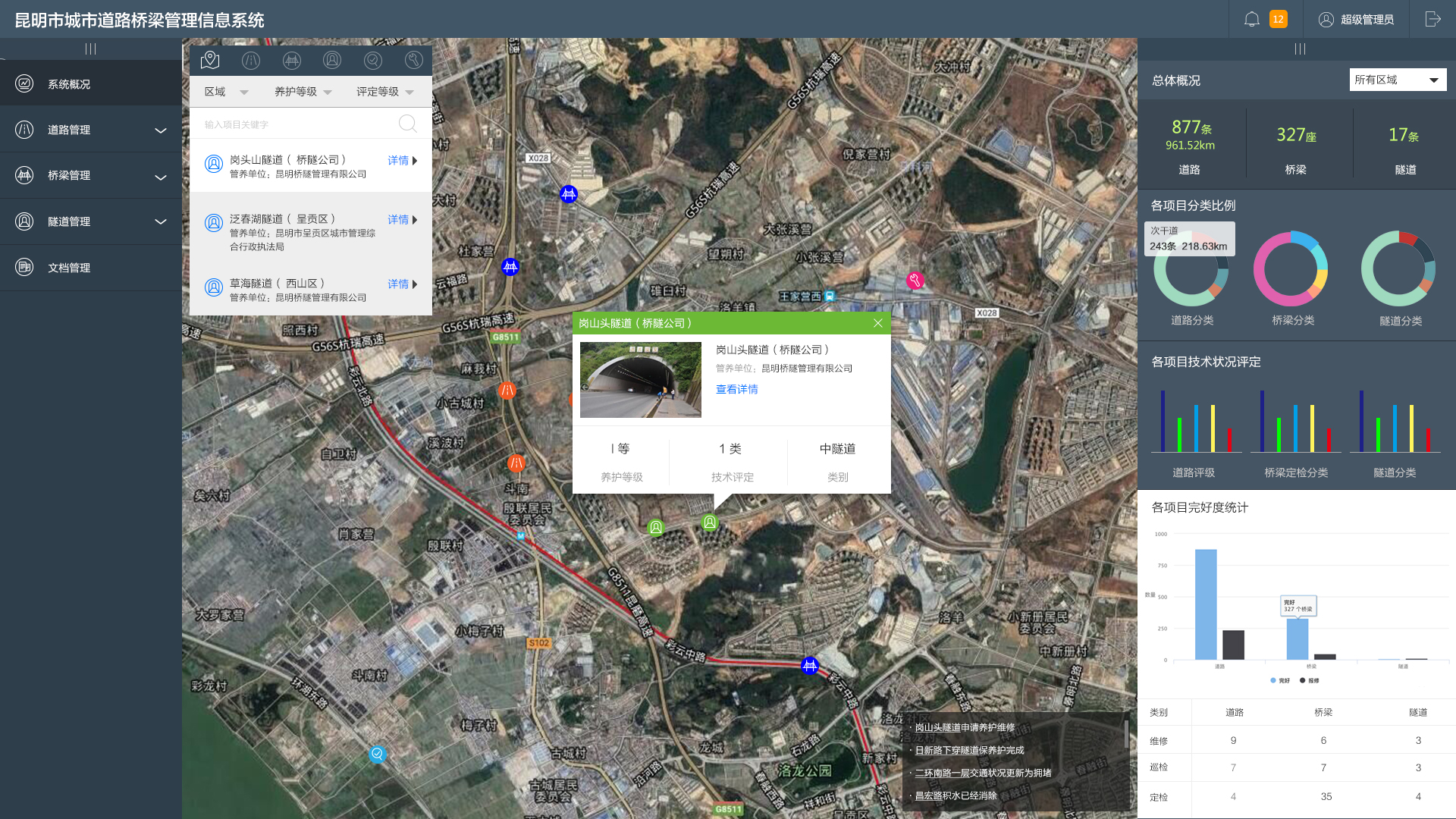Expand the 道路管理 chevron

pyautogui.click(x=161, y=130)
